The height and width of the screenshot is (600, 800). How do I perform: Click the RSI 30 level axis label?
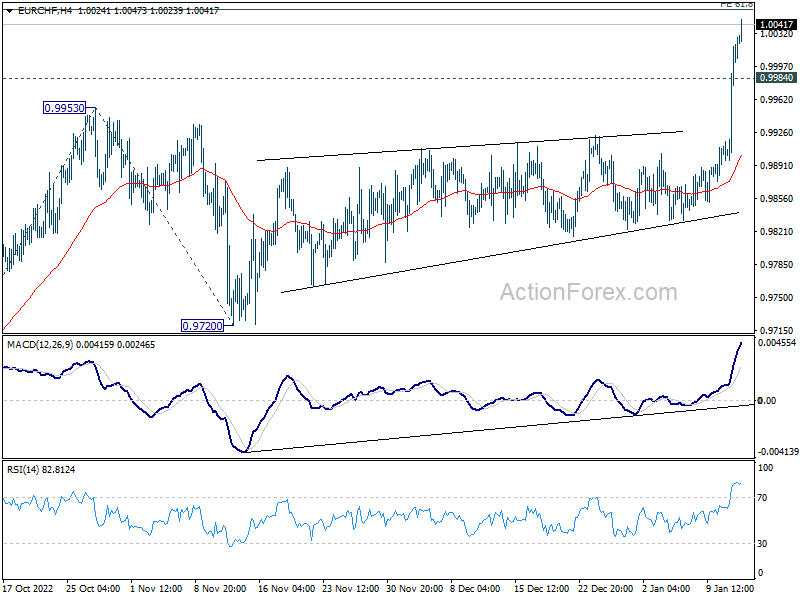tap(762, 544)
